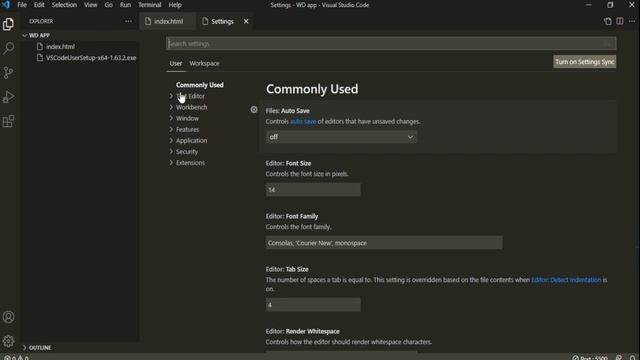Click the auto save link in description
Screen dimensions: 640x360
point(303,122)
